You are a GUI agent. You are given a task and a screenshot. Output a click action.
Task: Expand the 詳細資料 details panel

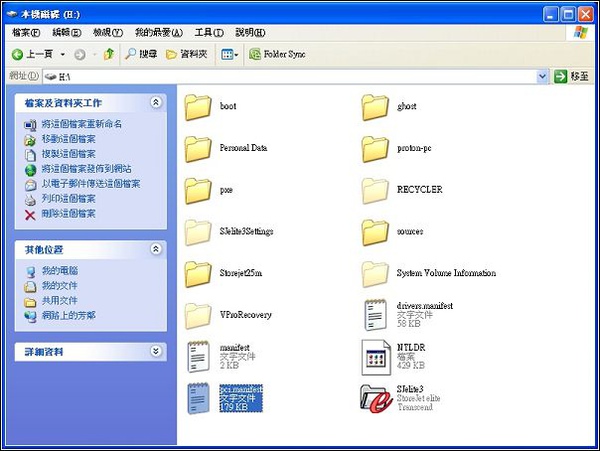[x=155, y=351]
